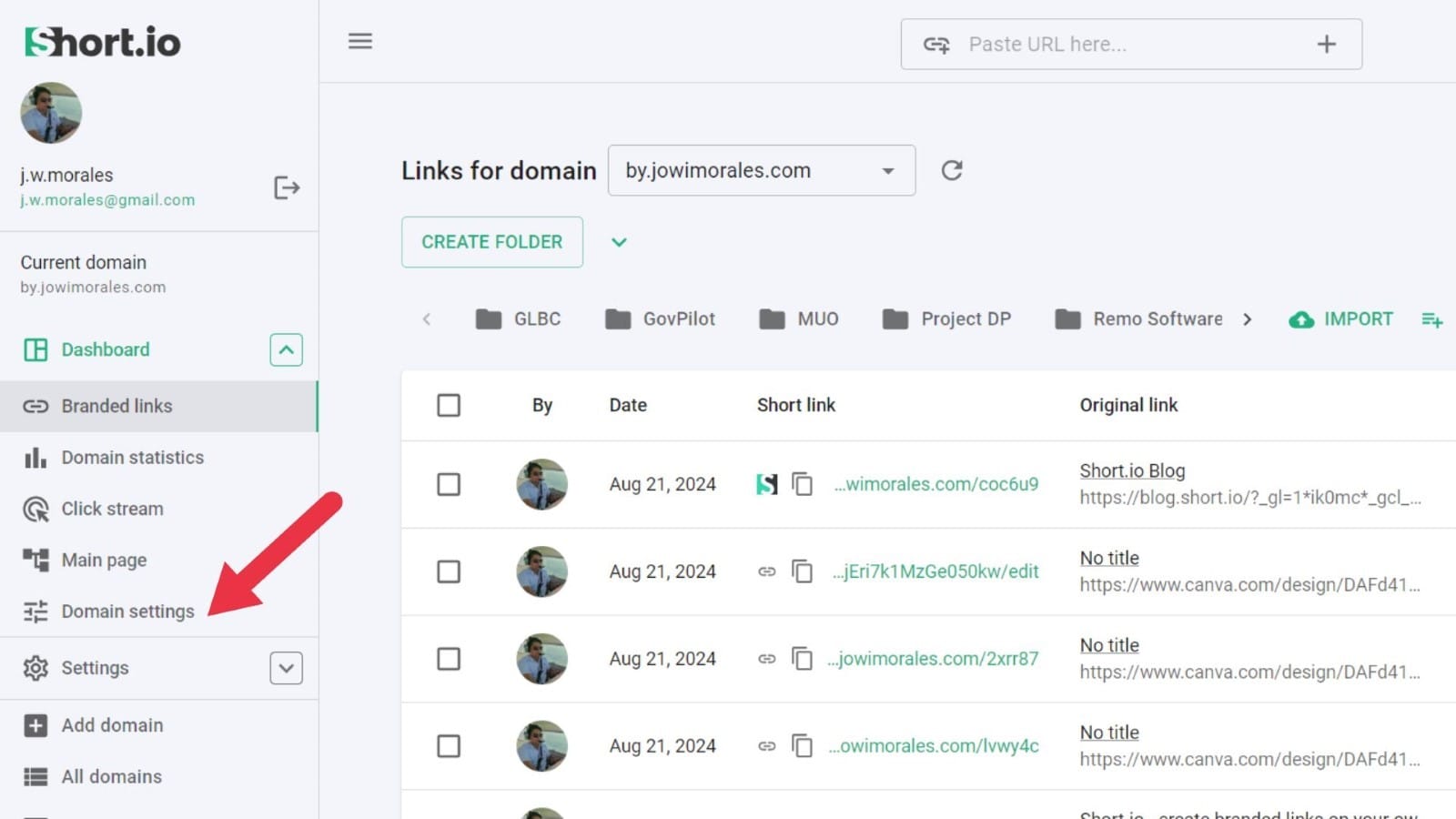This screenshot has width=1456, height=819.
Task: Copy the coc6u9 short link
Action: coord(802,484)
